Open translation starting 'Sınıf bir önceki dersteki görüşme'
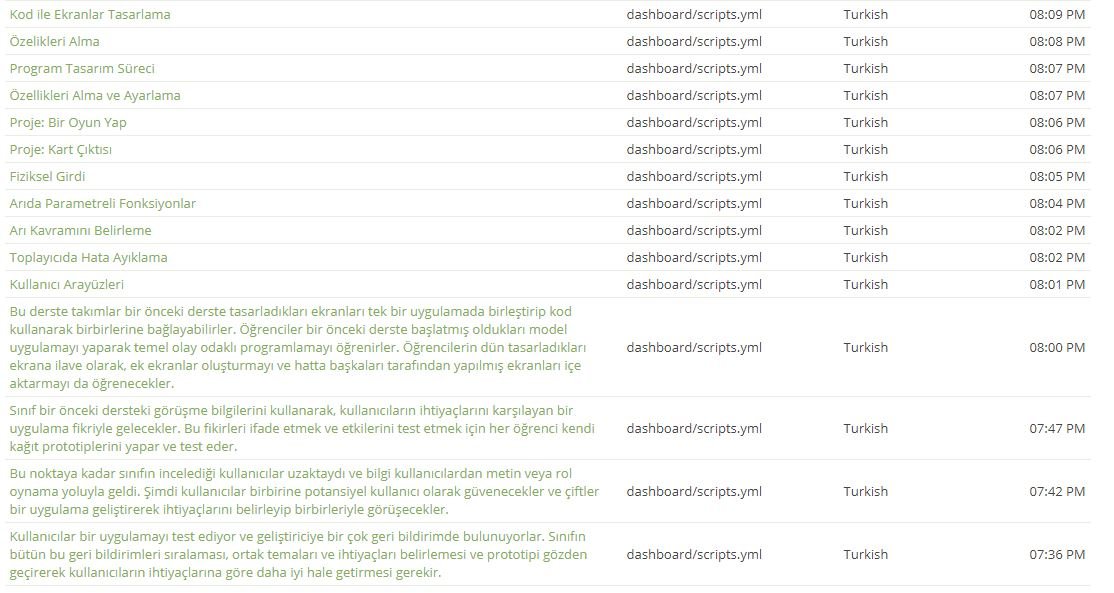This screenshot has height=593, width=1114. [x=302, y=428]
